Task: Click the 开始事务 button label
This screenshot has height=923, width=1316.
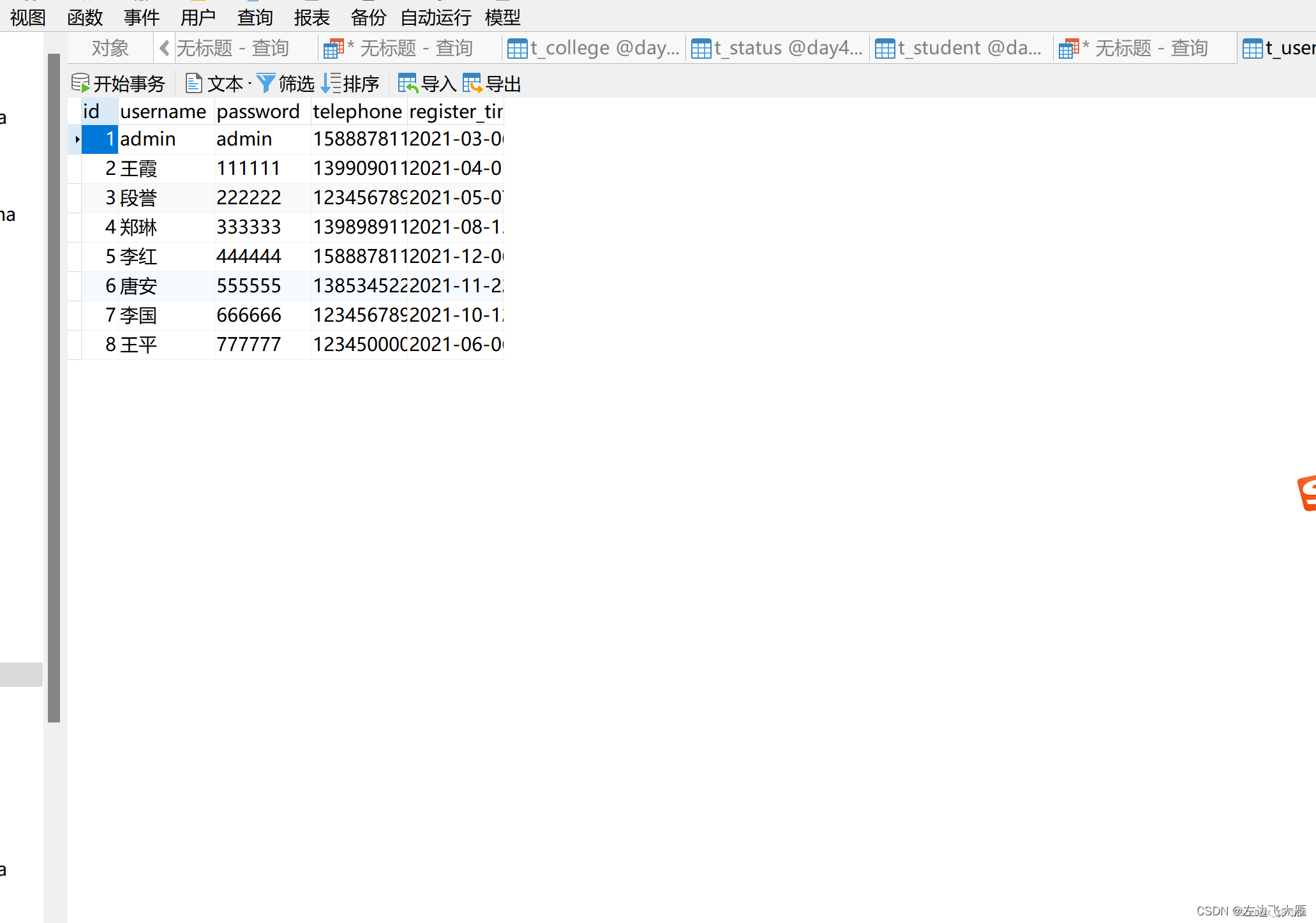Action: click(130, 84)
